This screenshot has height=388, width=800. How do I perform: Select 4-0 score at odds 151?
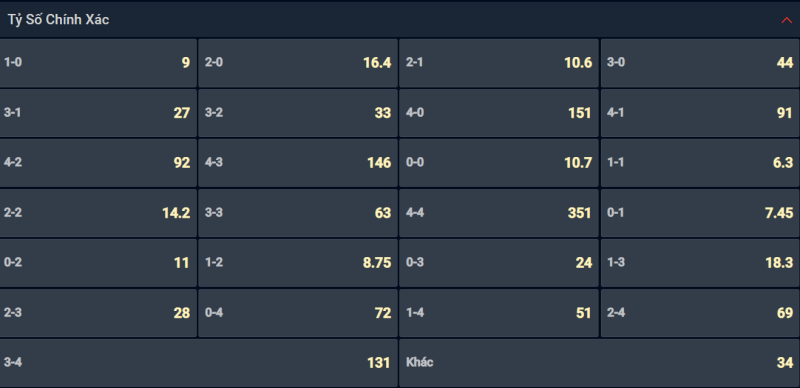click(x=498, y=113)
